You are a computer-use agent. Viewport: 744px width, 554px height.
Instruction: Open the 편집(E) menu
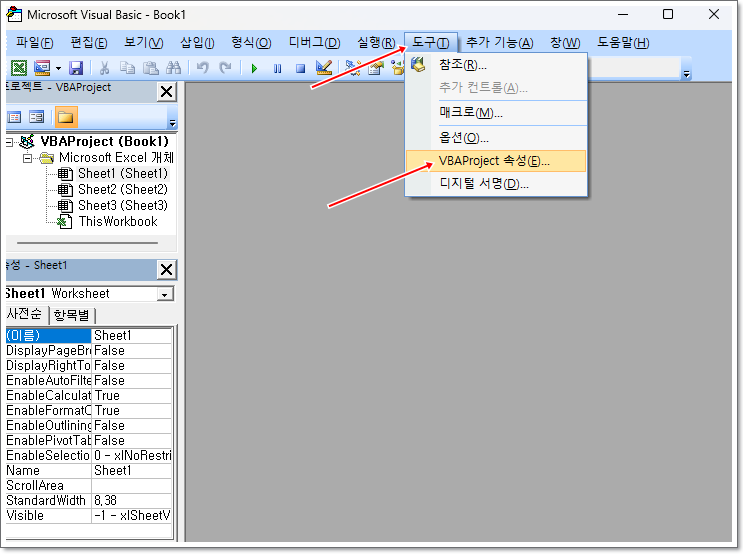click(x=89, y=43)
